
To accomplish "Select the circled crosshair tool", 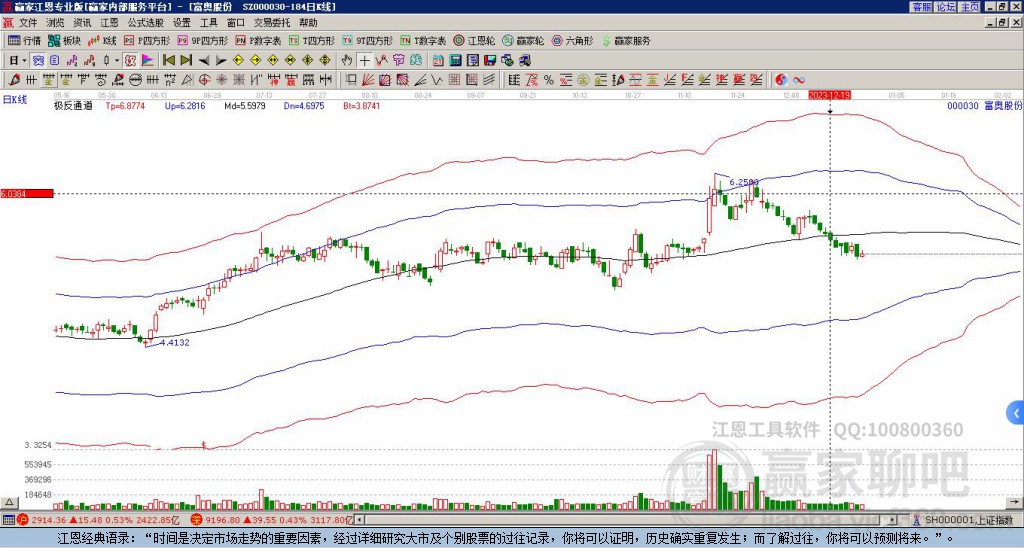I will [x=204, y=80].
